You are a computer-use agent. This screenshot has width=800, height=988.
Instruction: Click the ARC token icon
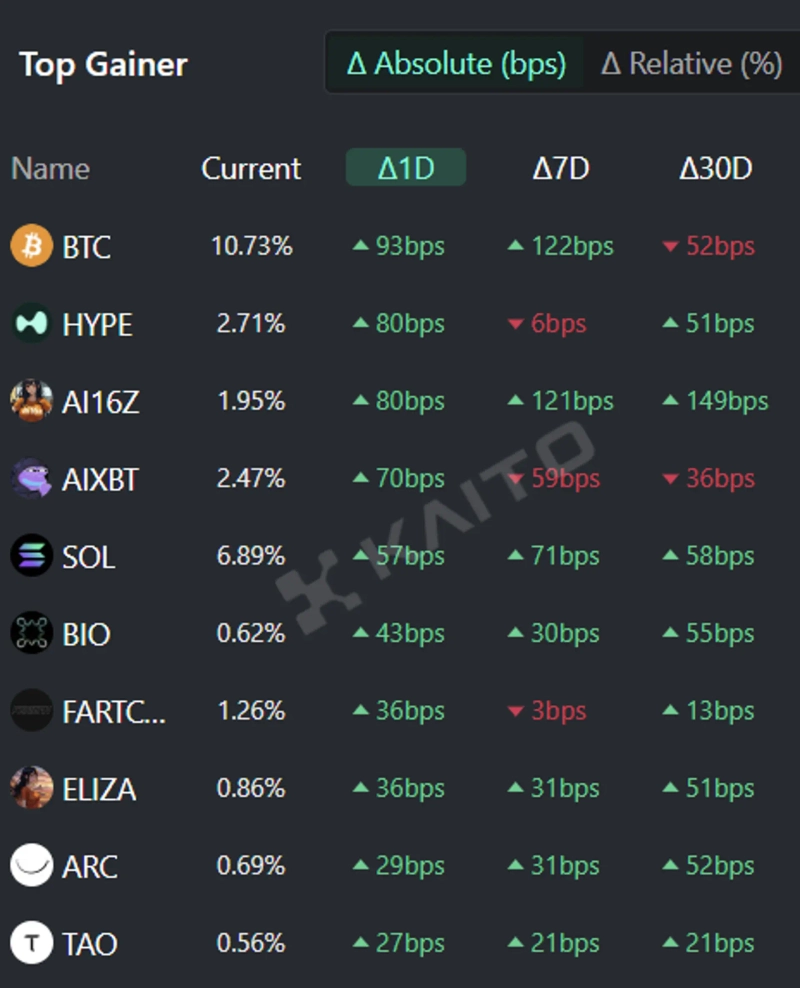click(31, 865)
